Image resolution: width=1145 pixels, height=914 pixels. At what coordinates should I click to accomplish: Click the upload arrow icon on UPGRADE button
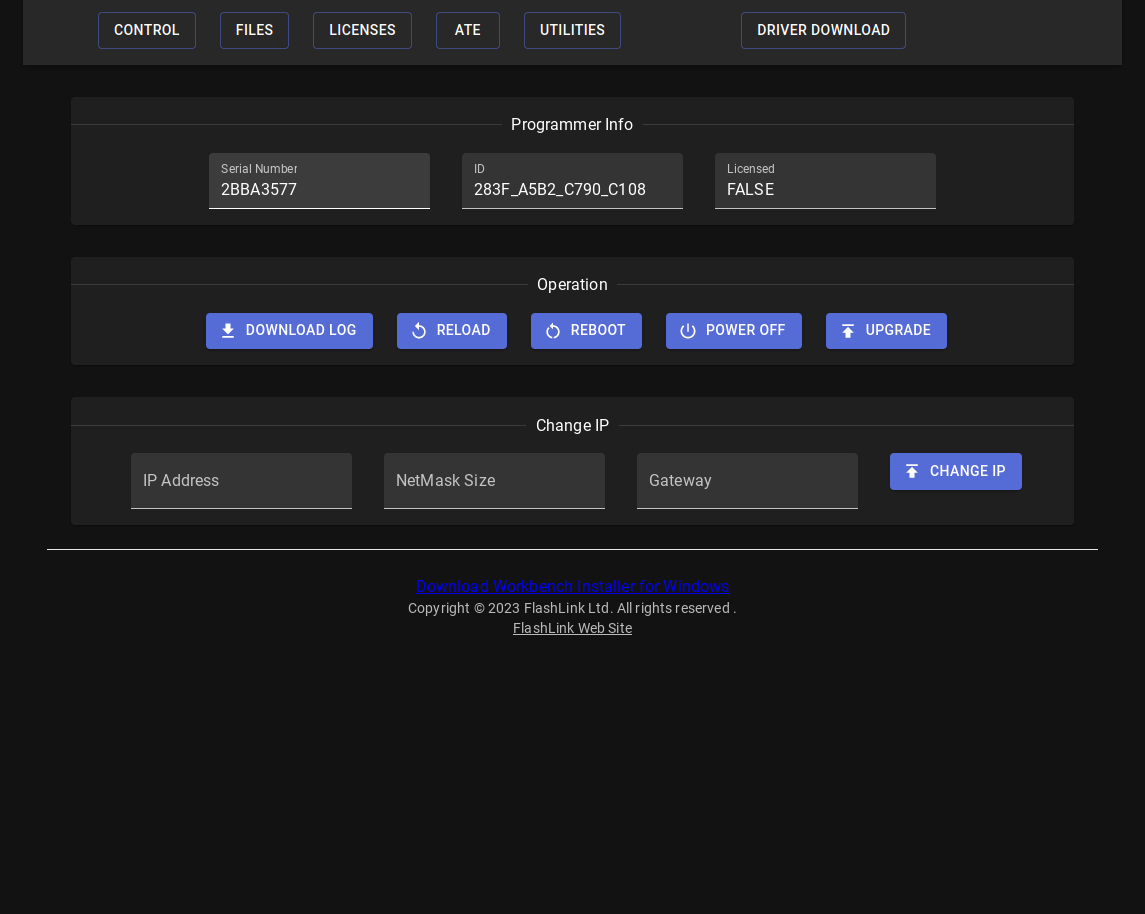848,331
